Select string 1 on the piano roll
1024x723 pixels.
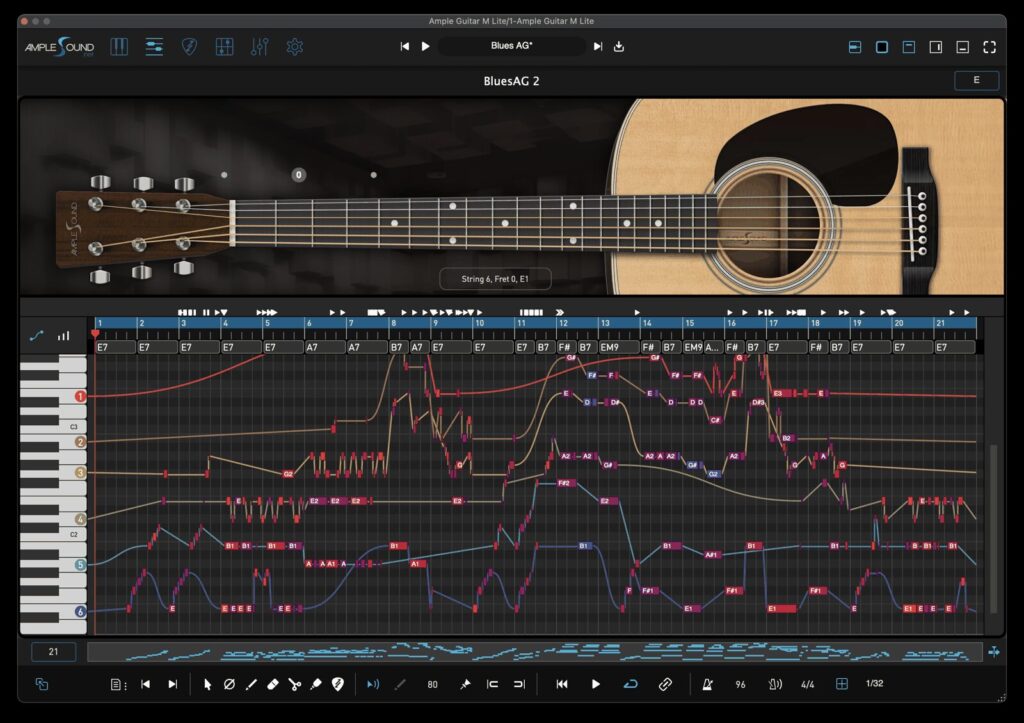tap(80, 396)
